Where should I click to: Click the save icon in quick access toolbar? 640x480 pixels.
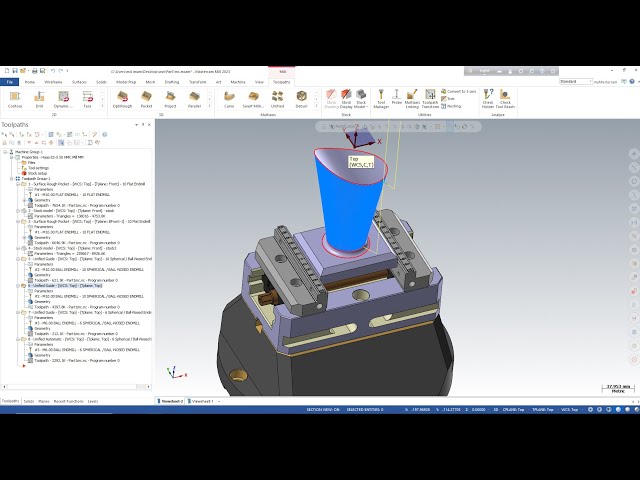click(15, 71)
